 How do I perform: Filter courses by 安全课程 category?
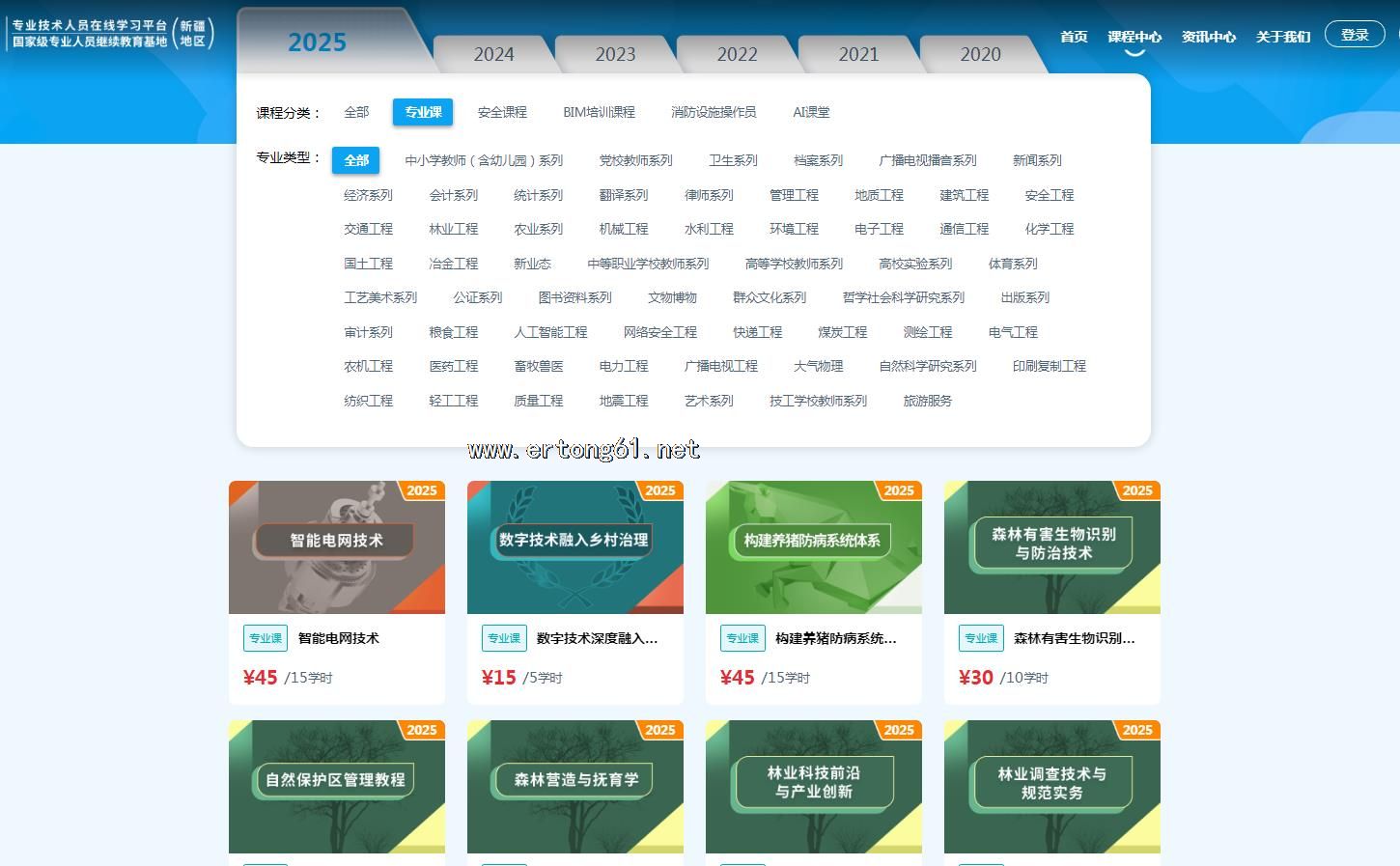[502, 112]
